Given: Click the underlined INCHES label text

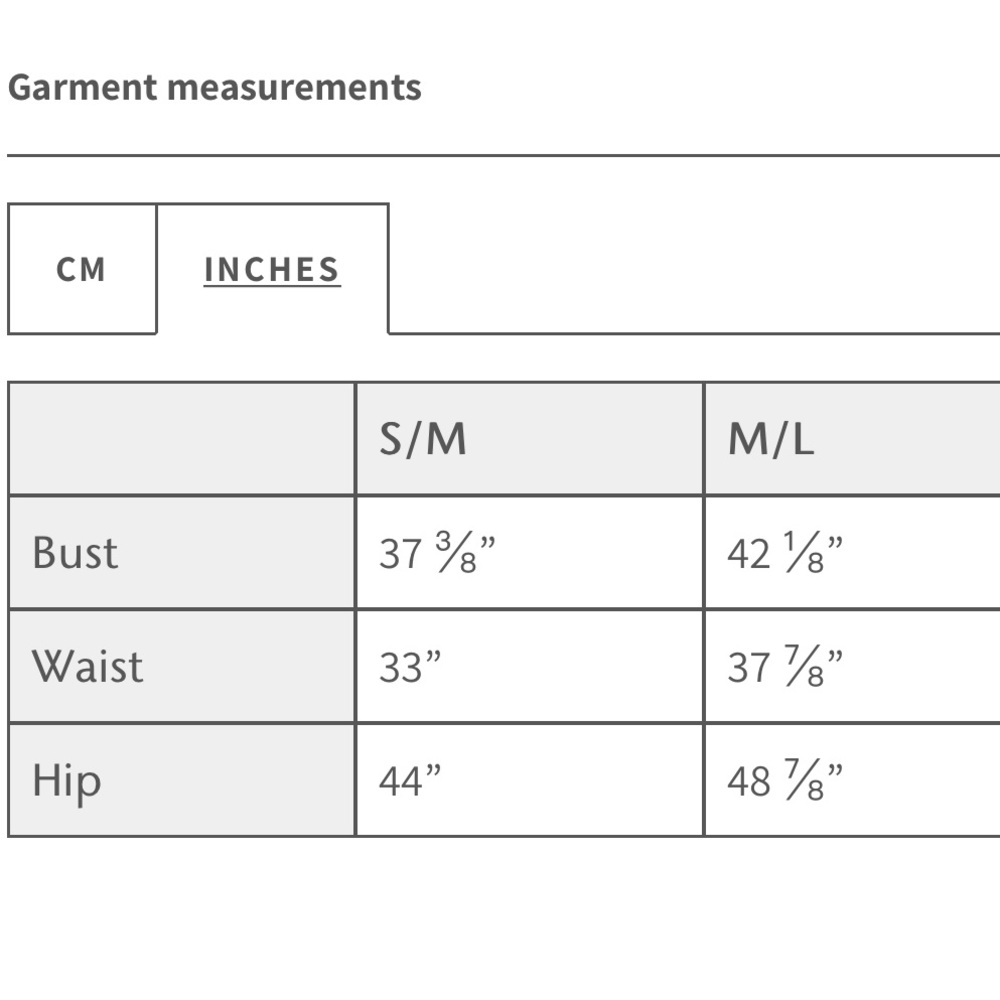Looking at the screenshot, I should (272, 270).
